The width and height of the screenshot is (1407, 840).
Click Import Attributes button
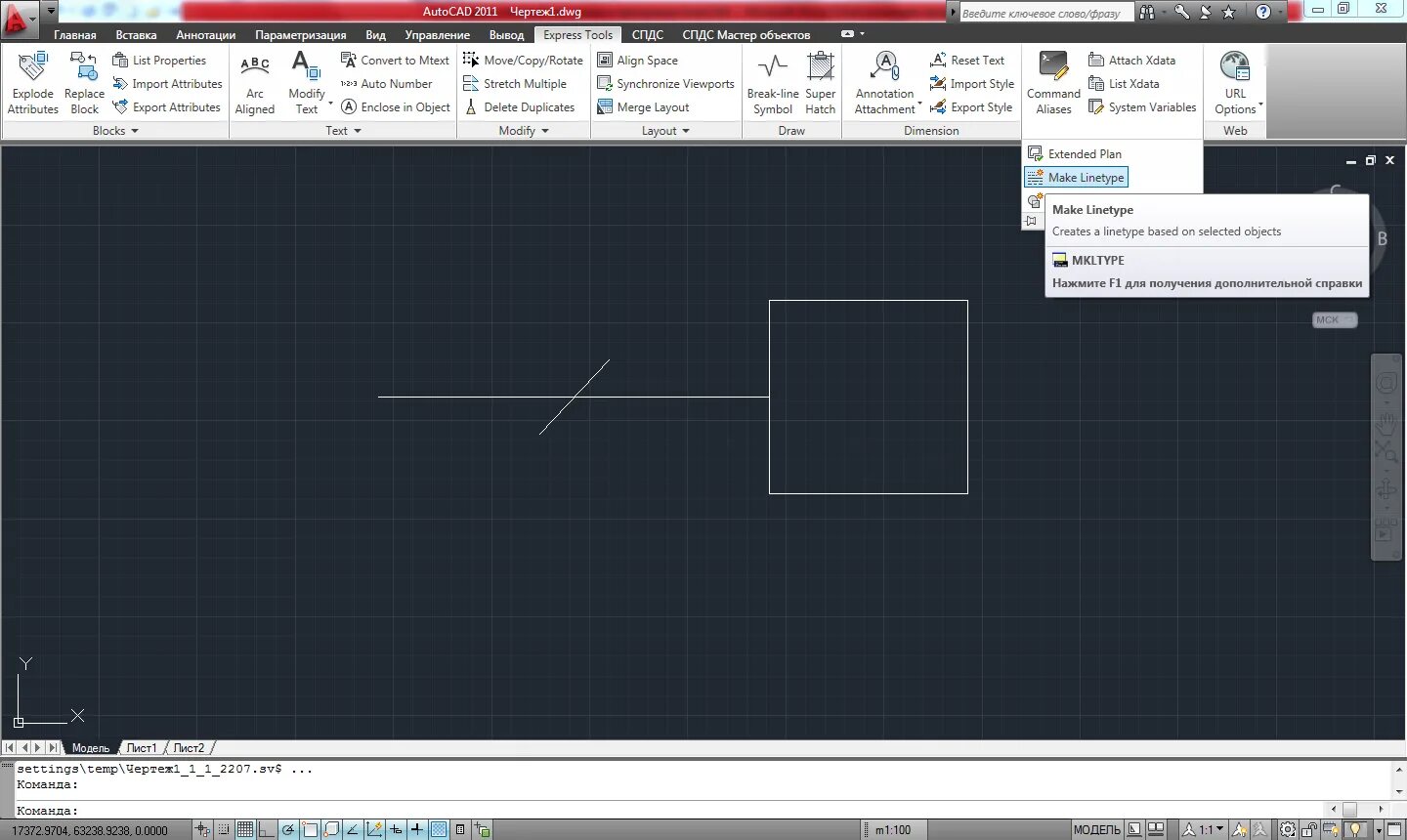167,84
